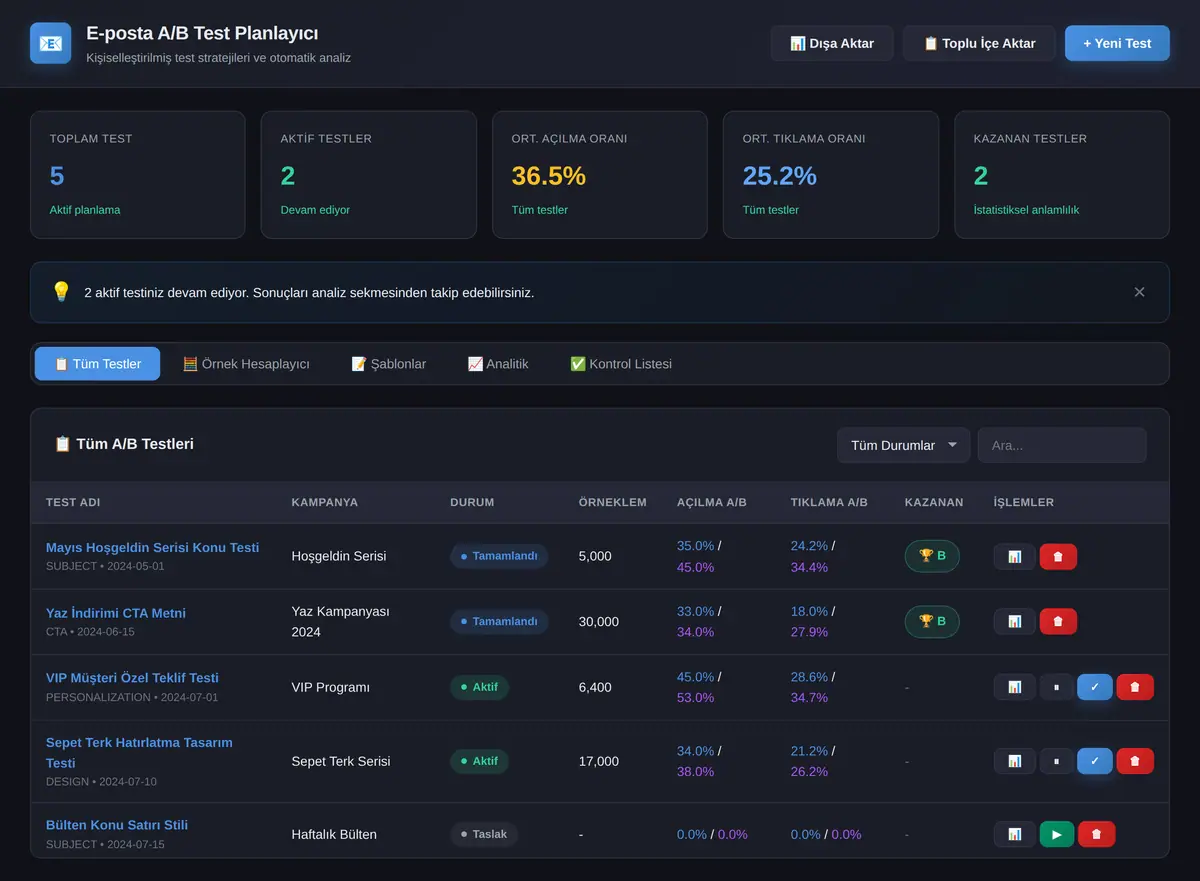Image resolution: width=1200 pixels, height=881 pixels.
Task: Go to the Analitik tab
Action: pos(498,364)
